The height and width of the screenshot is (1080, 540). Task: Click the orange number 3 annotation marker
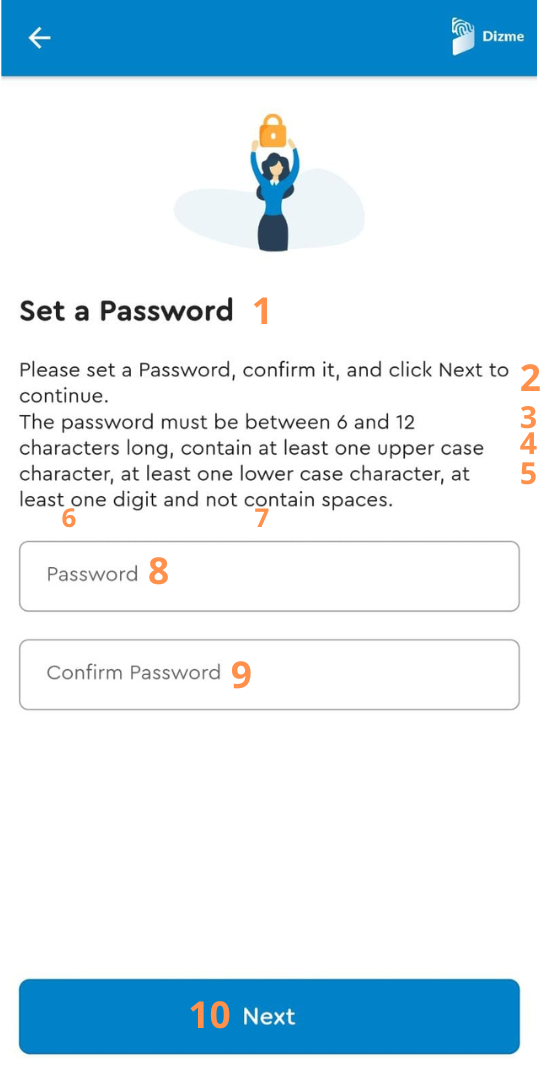pyautogui.click(x=528, y=418)
